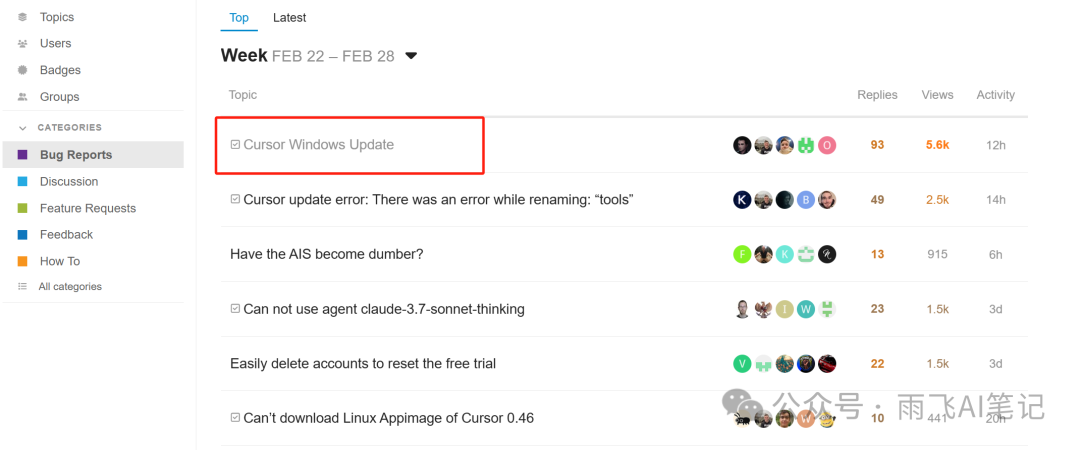Open 'Have the AIS become dumber?' topic

click(x=326, y=254)
